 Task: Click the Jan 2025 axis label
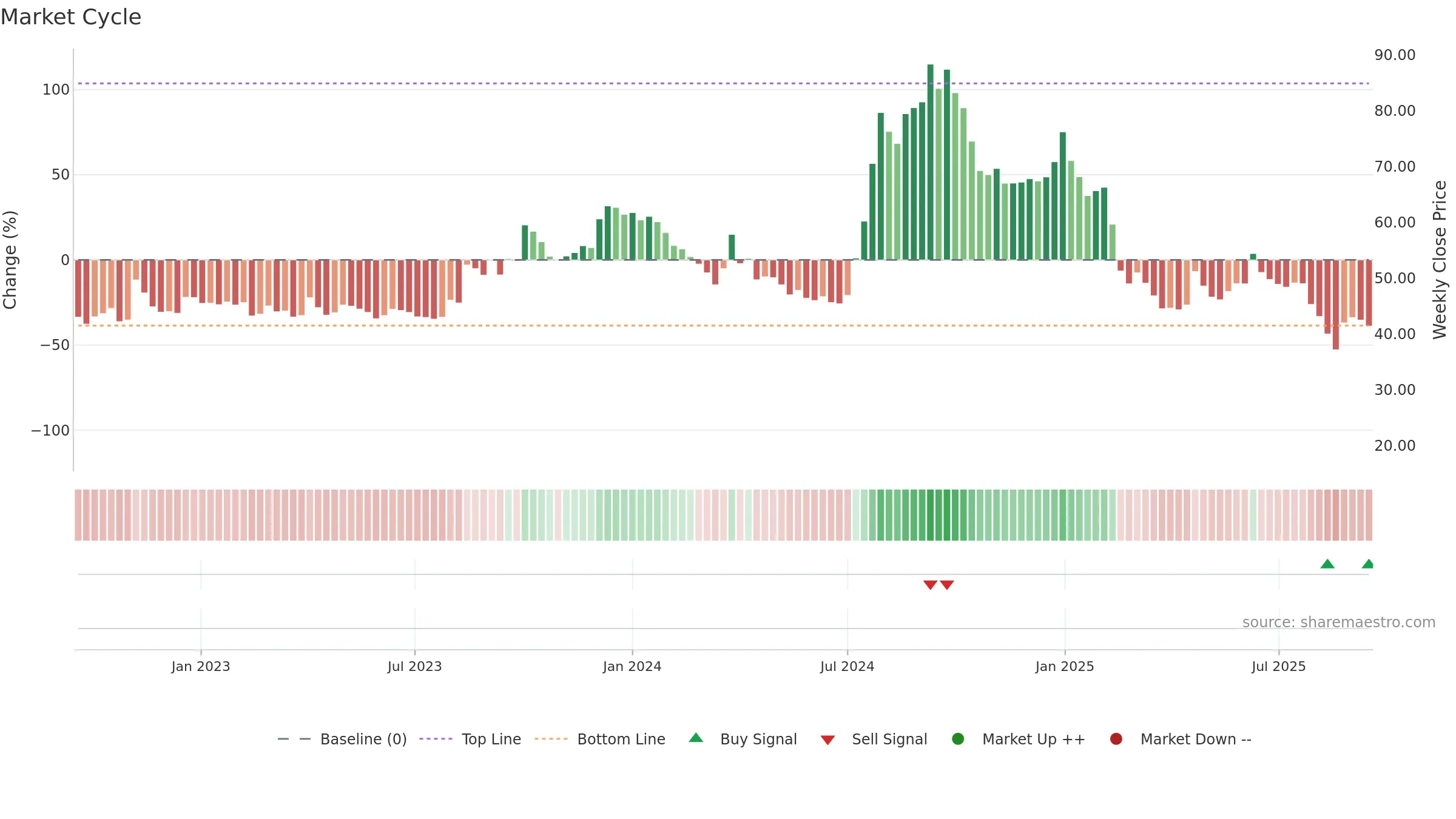tap(1065, 666)
